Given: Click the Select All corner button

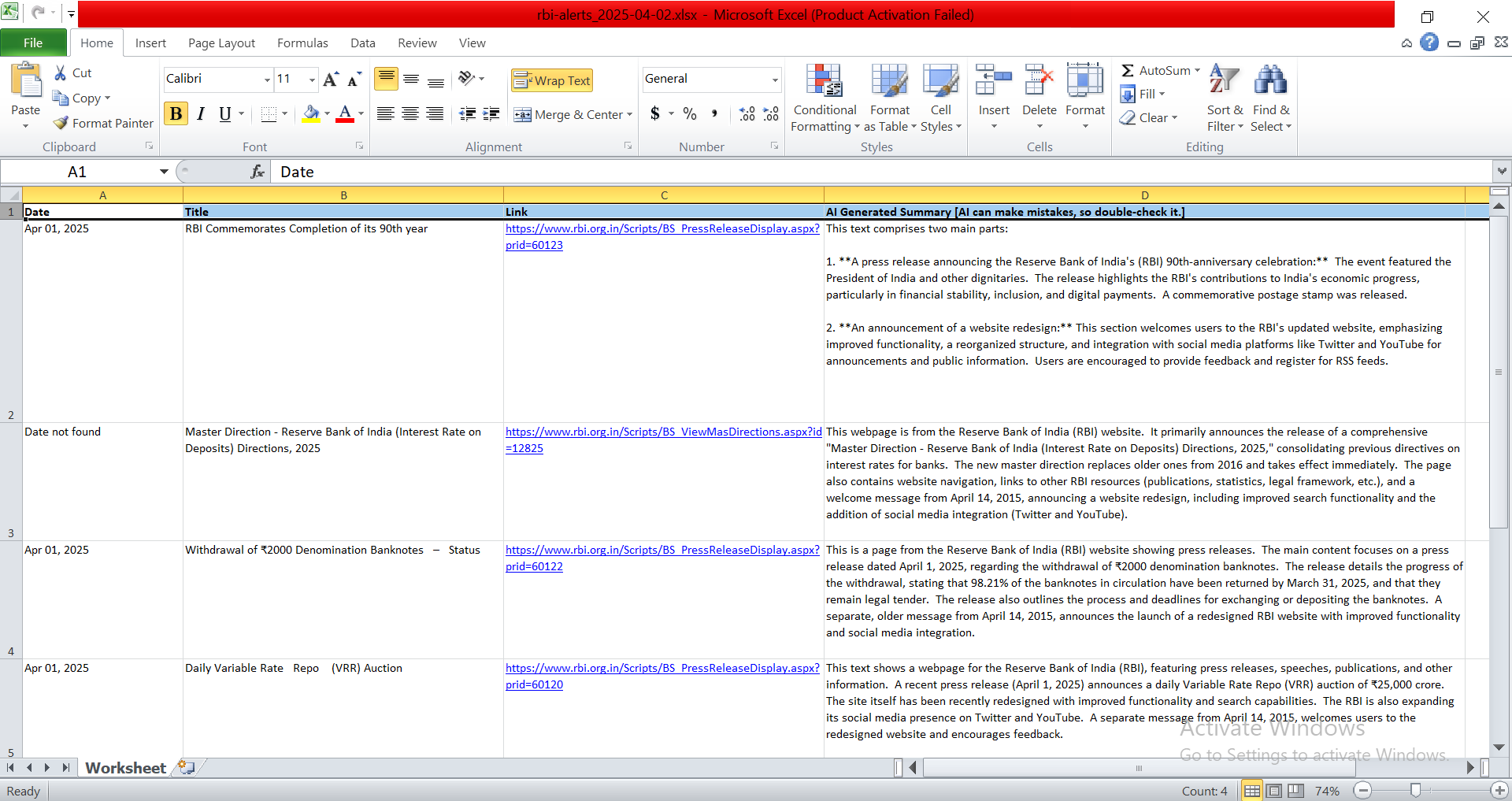Looking at the screenshot, I should point(11,195).
